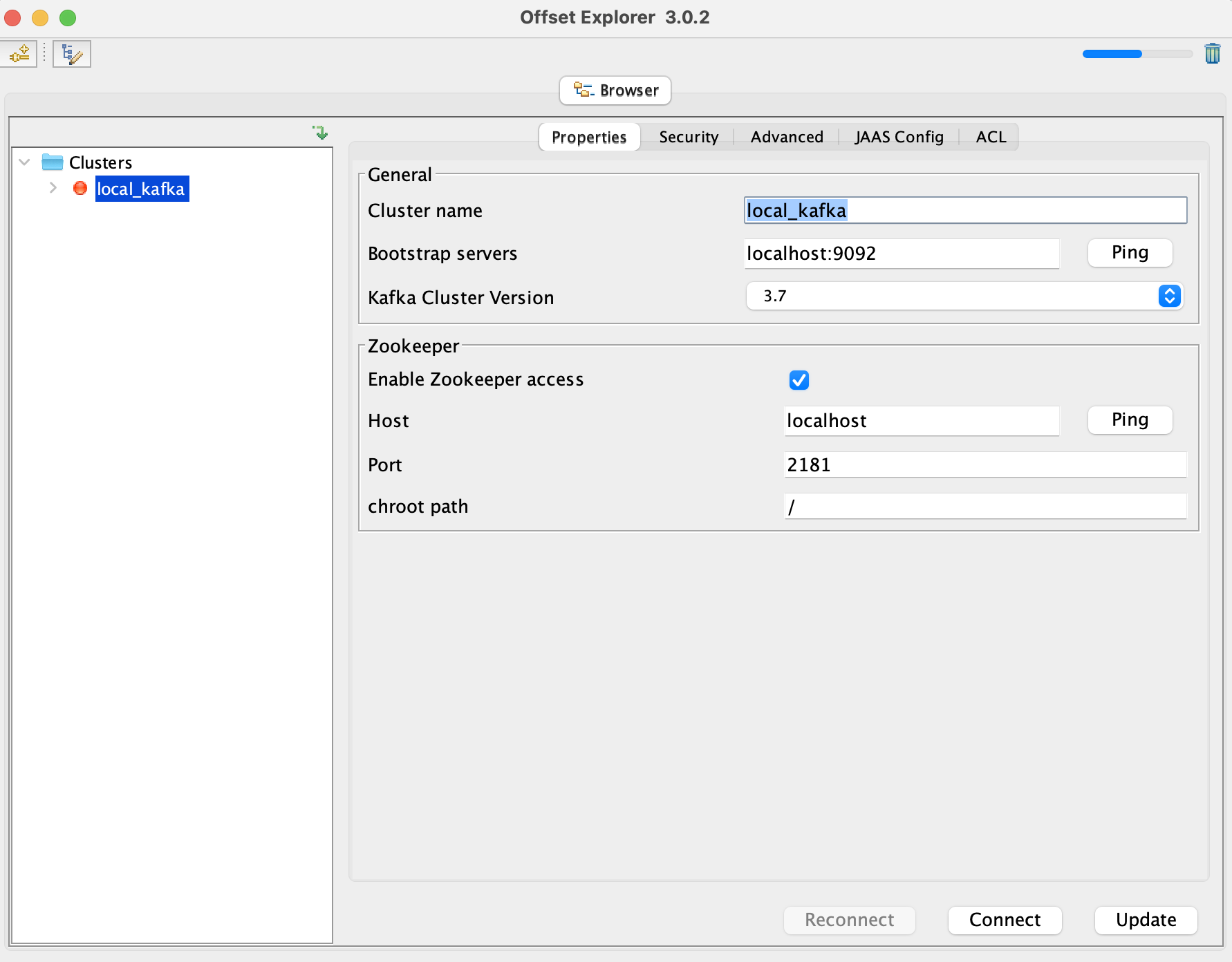1232x962 pixels.
Task: Select the Clusters root tree item
Action: (100, 162)
